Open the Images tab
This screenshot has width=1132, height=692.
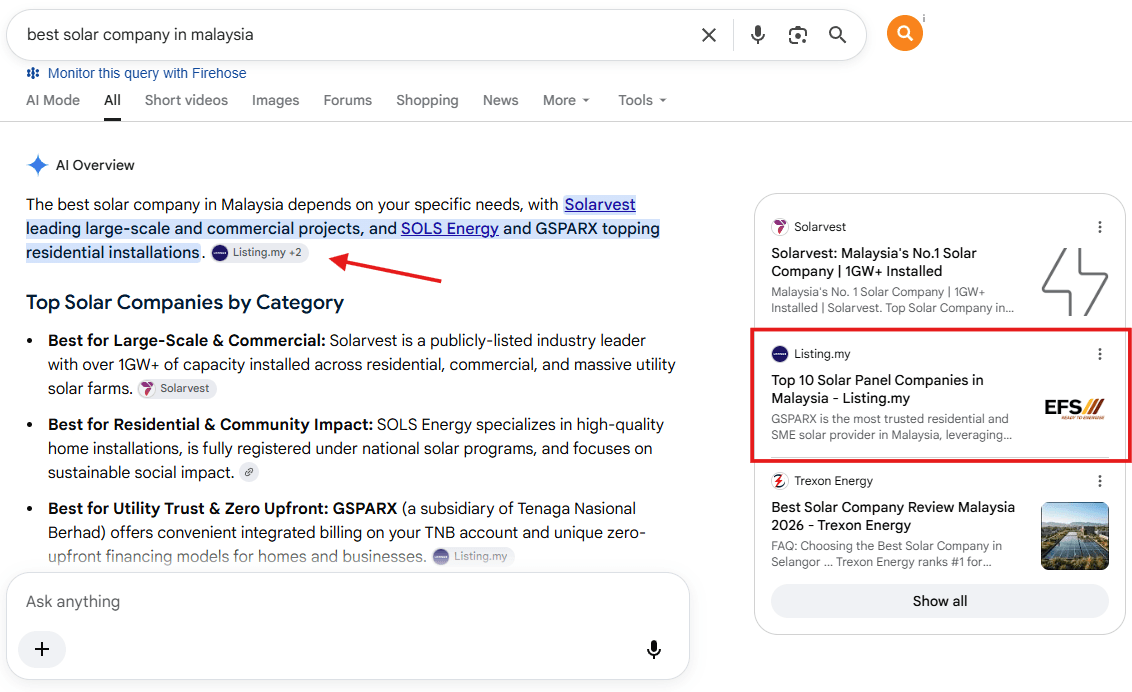(x=275, y=100)
